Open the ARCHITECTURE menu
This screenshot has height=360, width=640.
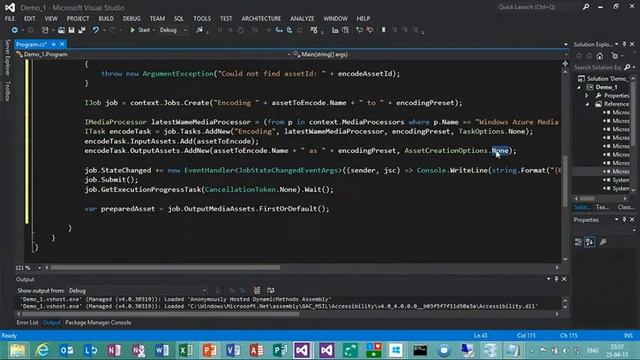point(261,19)
